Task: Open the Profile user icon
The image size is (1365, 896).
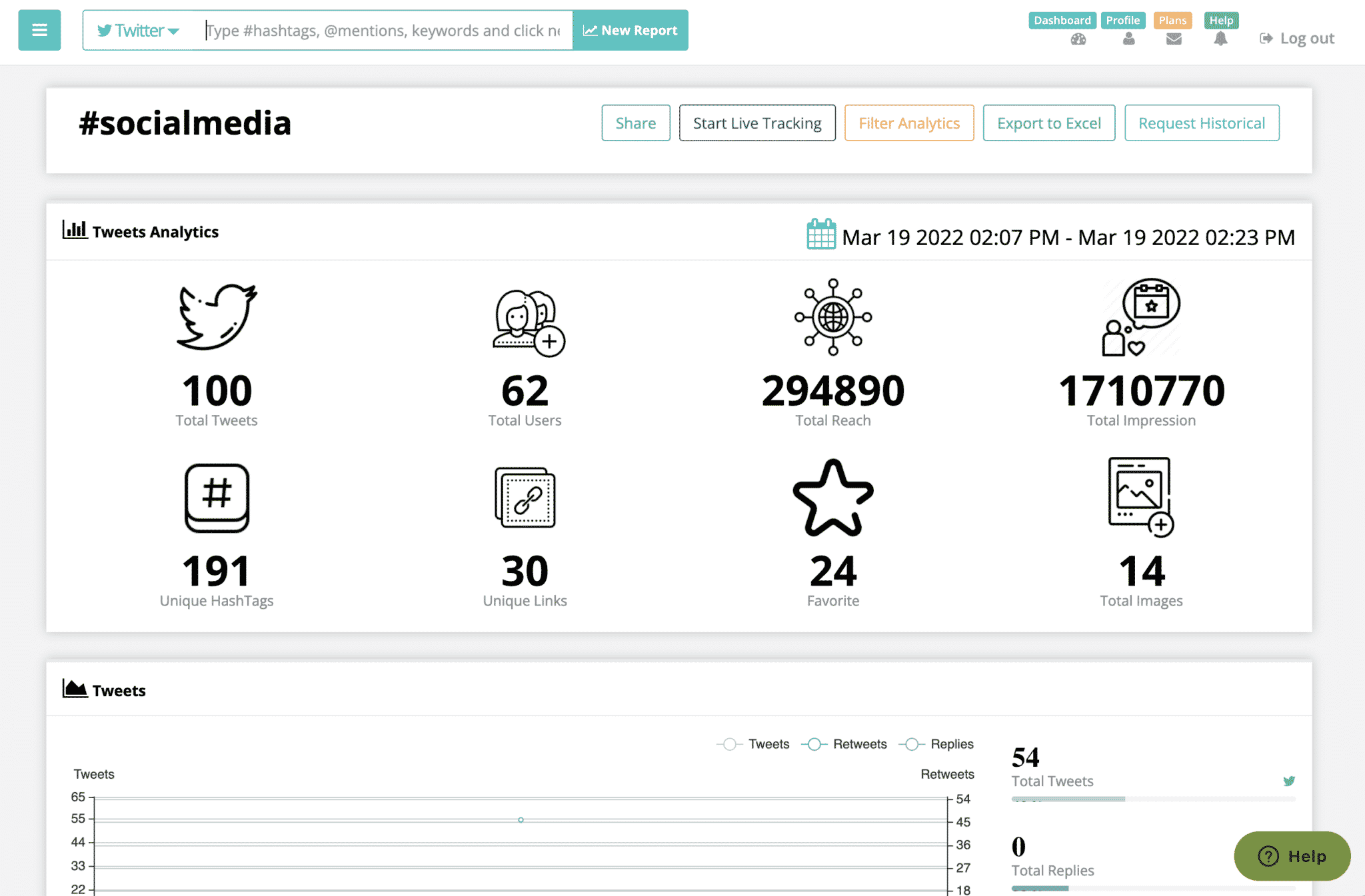Action: pos(1128,39)
